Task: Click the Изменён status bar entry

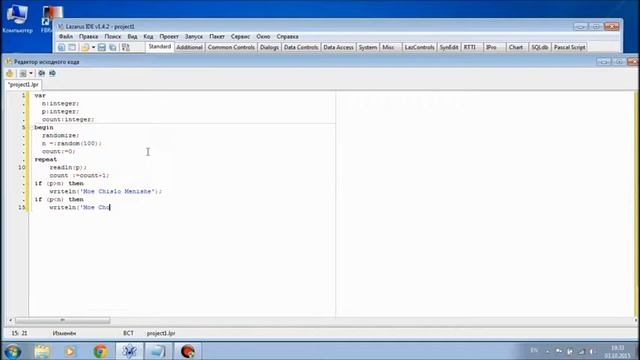Action: [64, 333]
